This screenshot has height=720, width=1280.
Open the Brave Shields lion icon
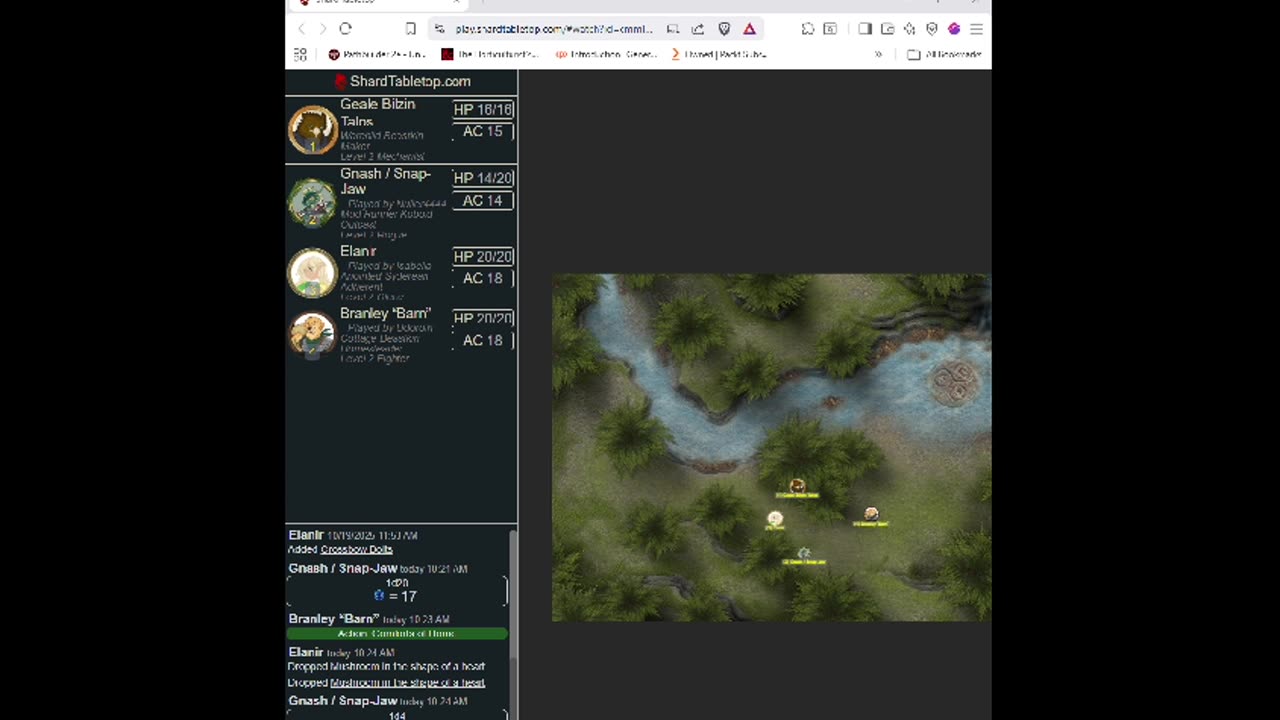pyautogui.click(x=724, y=29)
